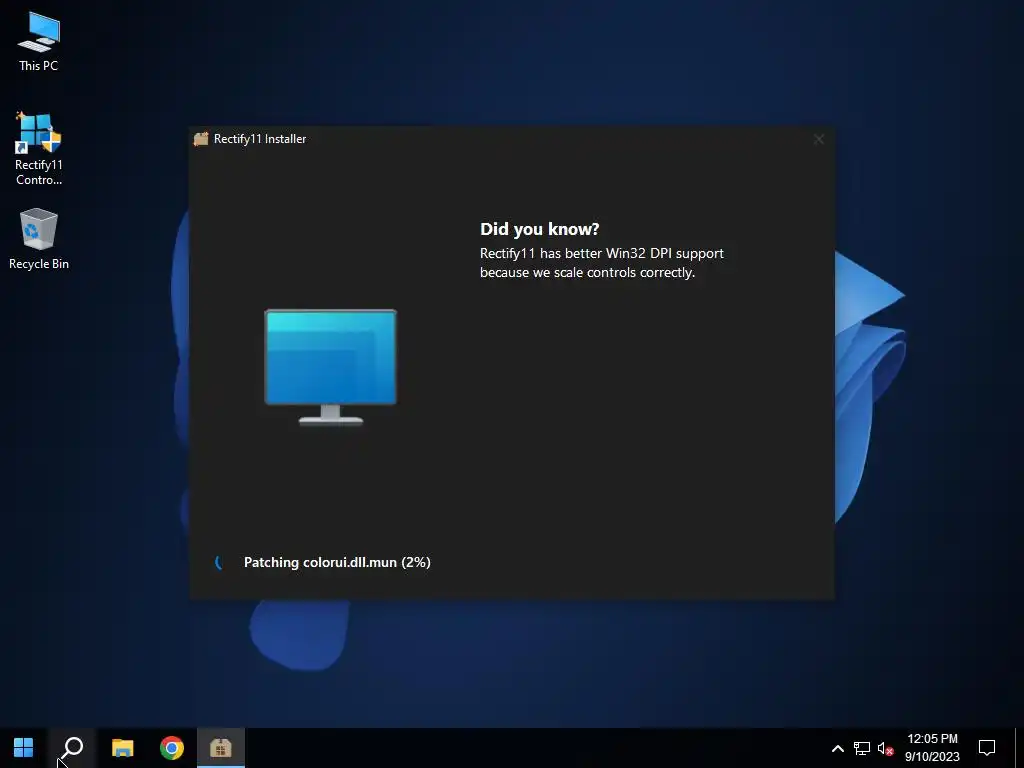Launch Google Chrome from taskbar
Image resolution: width=1024 pixels, height=768 pixels.
point(172,748)
